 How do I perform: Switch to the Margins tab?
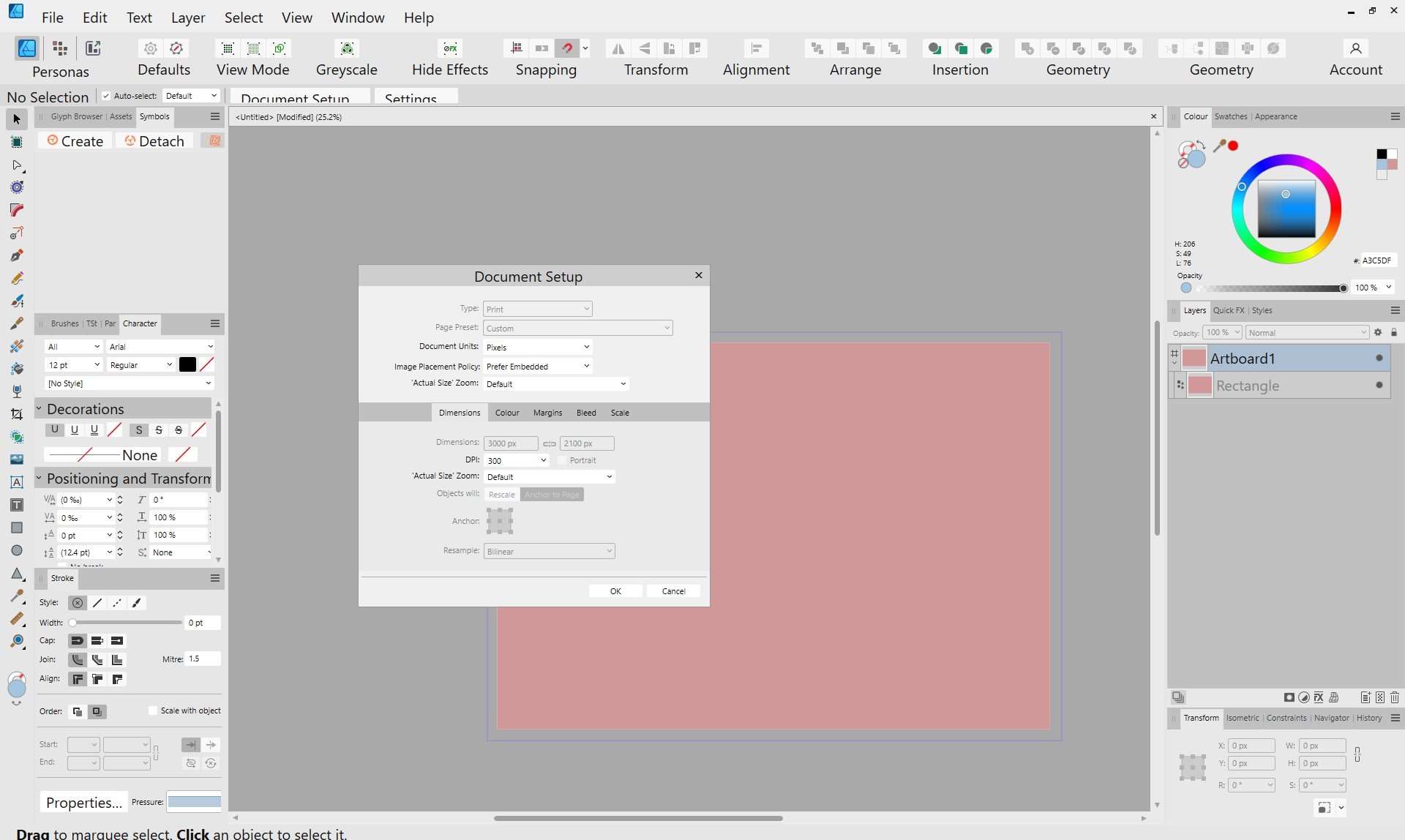click(547, 413)
